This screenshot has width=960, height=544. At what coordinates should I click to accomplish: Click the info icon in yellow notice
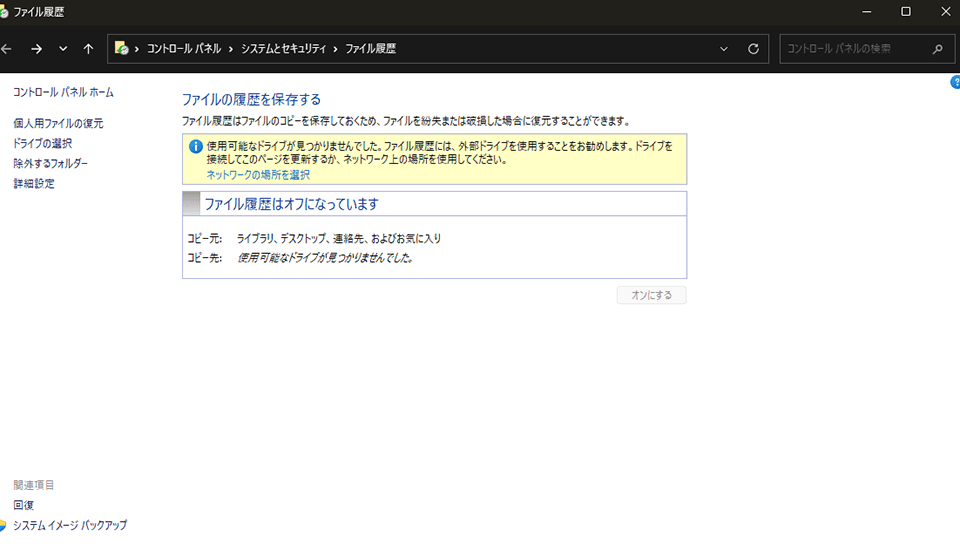click(x=195, y=147)
